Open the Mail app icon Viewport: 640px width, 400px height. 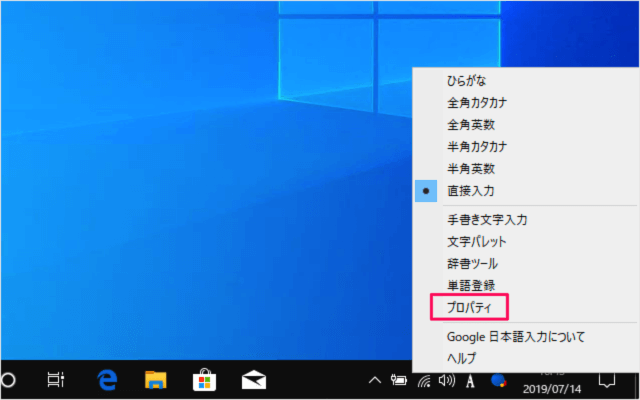point(253,380)
